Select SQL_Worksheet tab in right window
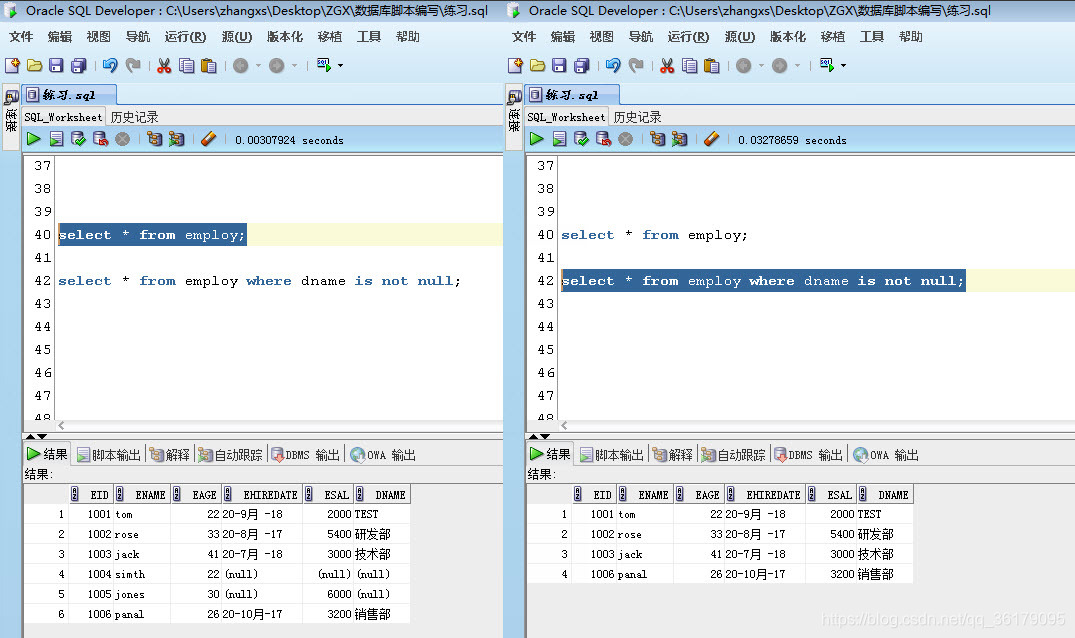Screen dimensions: 1075x638 click(566, 117)
